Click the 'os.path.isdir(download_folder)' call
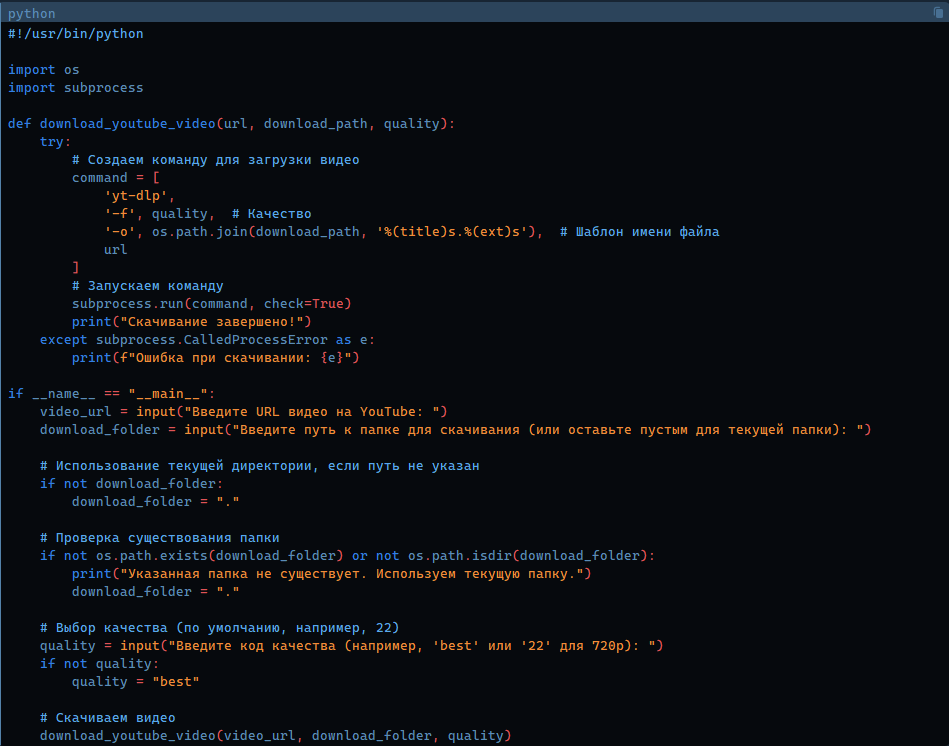 pyautogui.click(x=527, y=555)
